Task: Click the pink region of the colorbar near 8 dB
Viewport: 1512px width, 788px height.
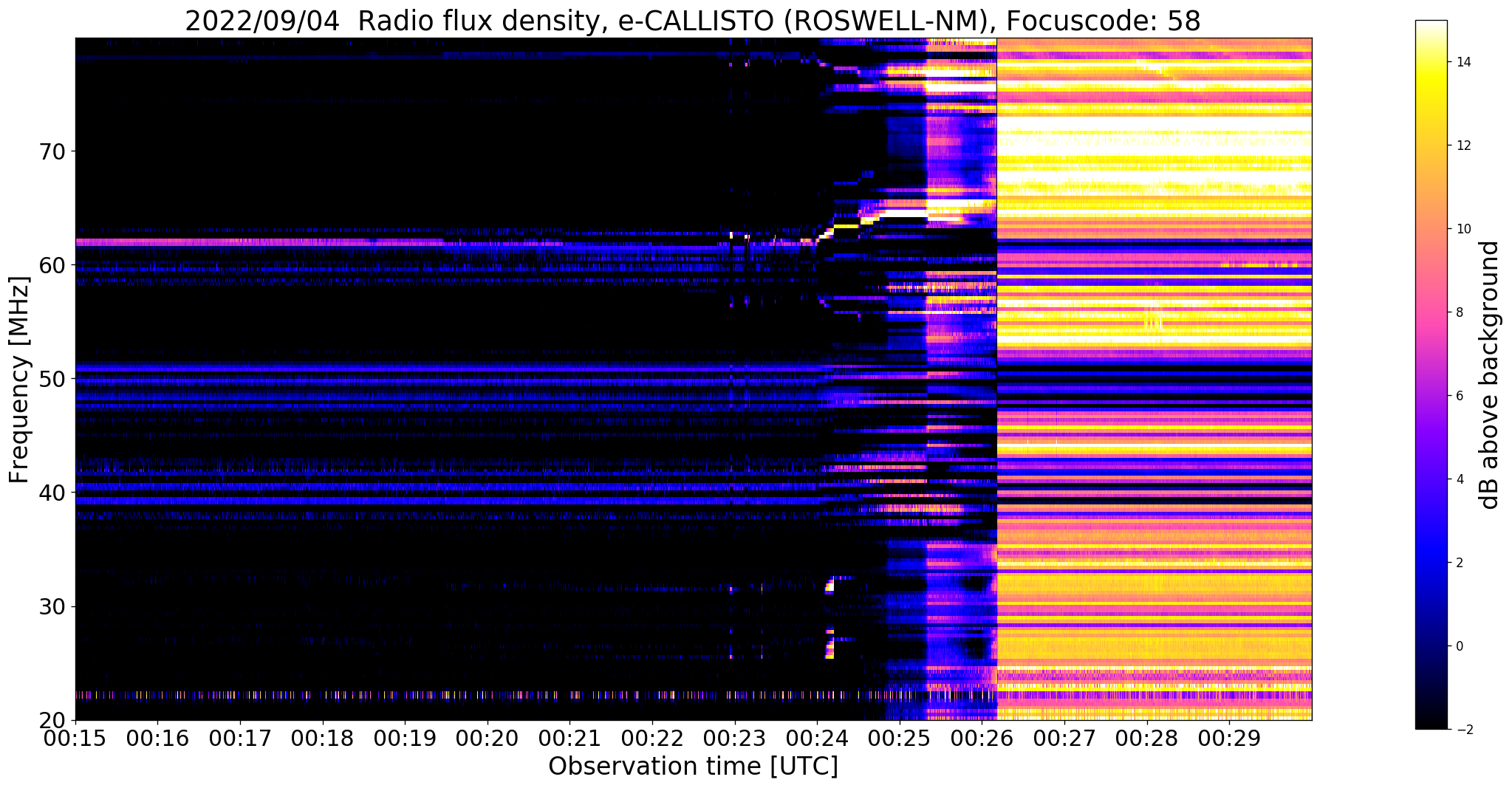Action: click(1431, 312)
